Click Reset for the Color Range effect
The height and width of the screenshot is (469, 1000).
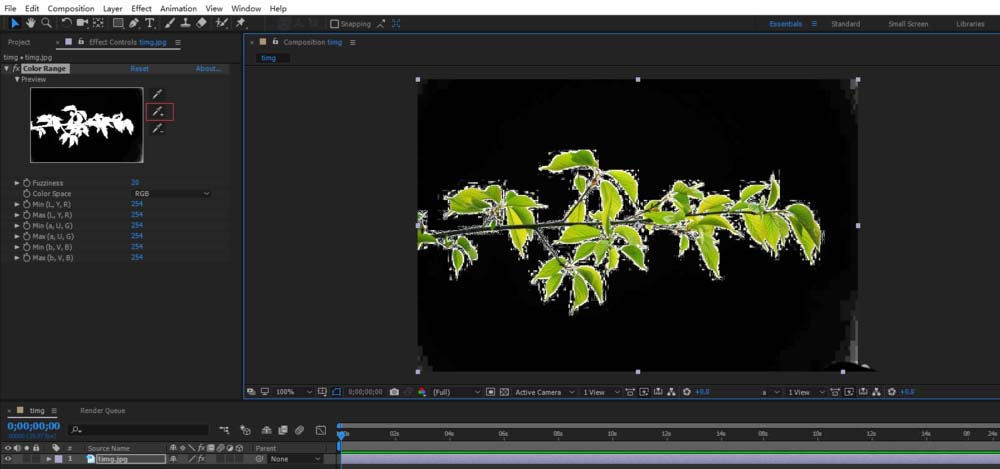coord(139,69)
